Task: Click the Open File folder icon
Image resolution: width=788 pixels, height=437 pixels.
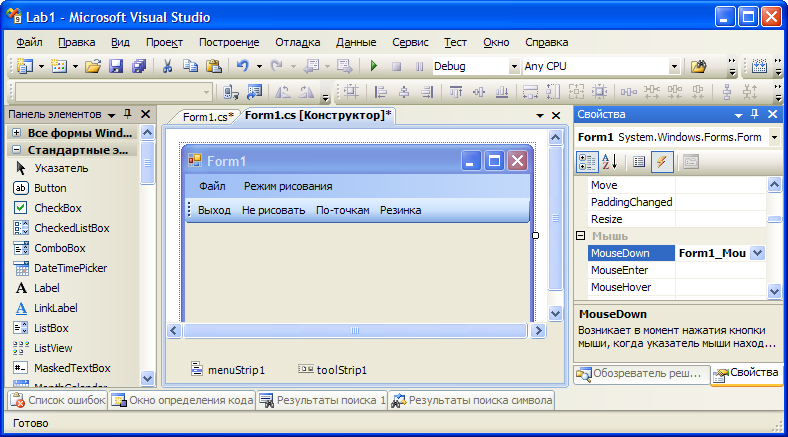Action: [x=93, y=66]
